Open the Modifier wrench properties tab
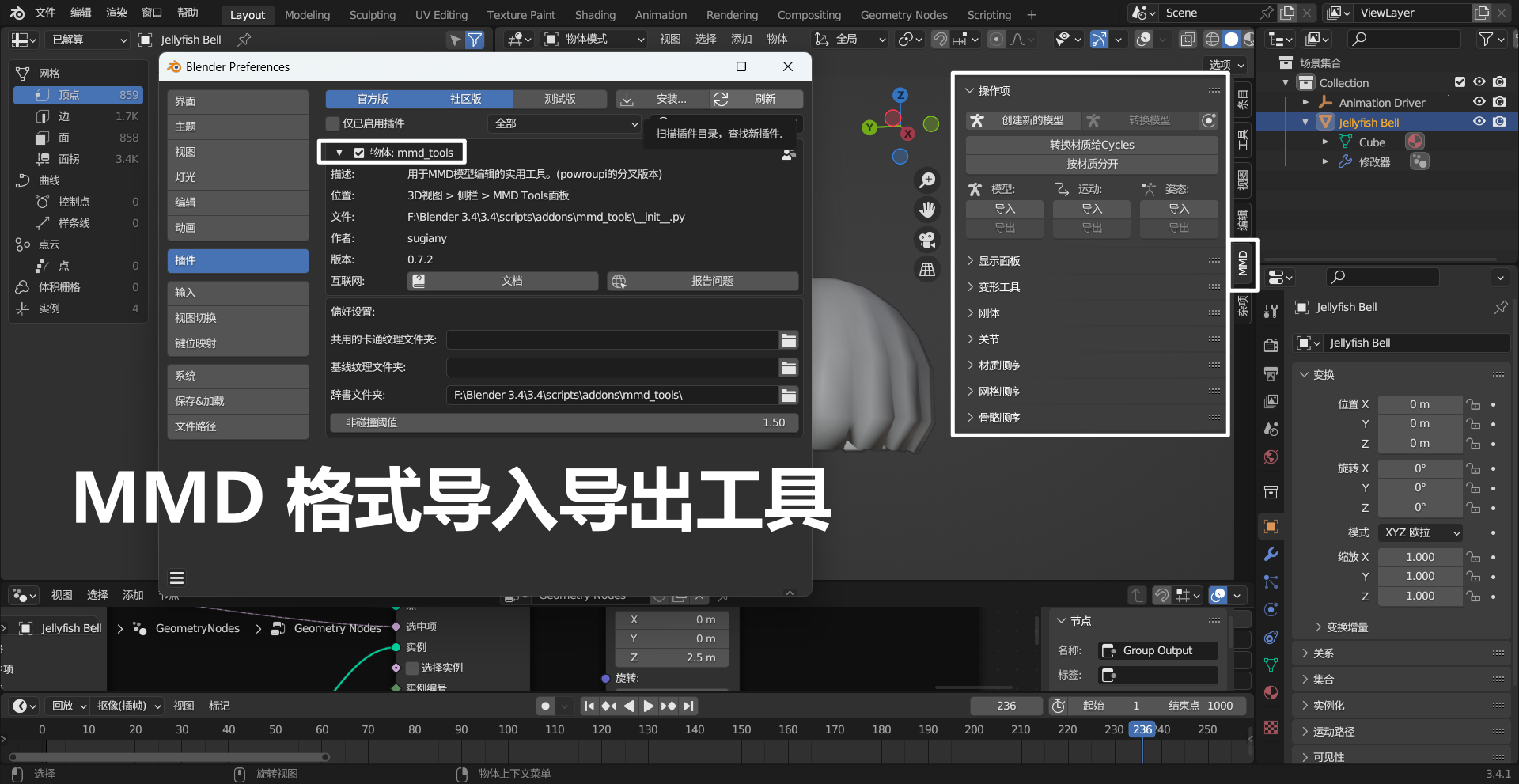This screenshot has height=784, width=1519. [1271, 555]
